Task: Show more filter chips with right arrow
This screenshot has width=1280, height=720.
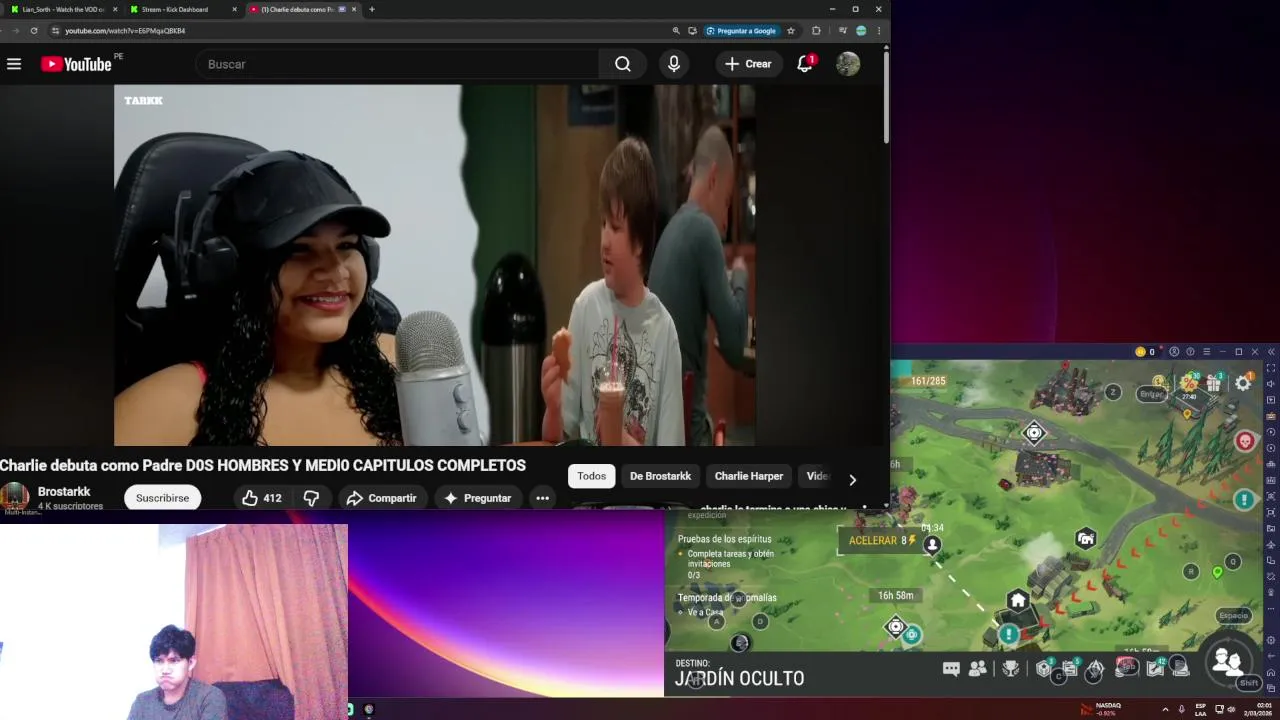Action: point(852,480)
